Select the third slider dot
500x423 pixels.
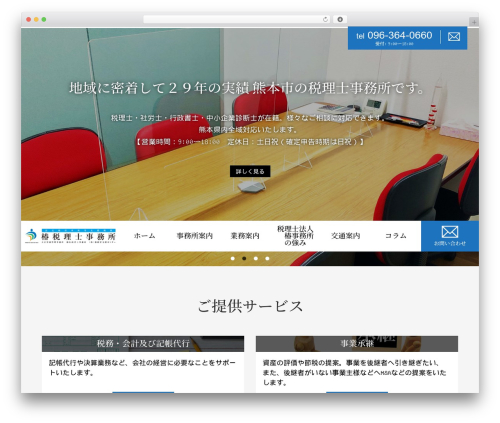click(x=256, y=258)
